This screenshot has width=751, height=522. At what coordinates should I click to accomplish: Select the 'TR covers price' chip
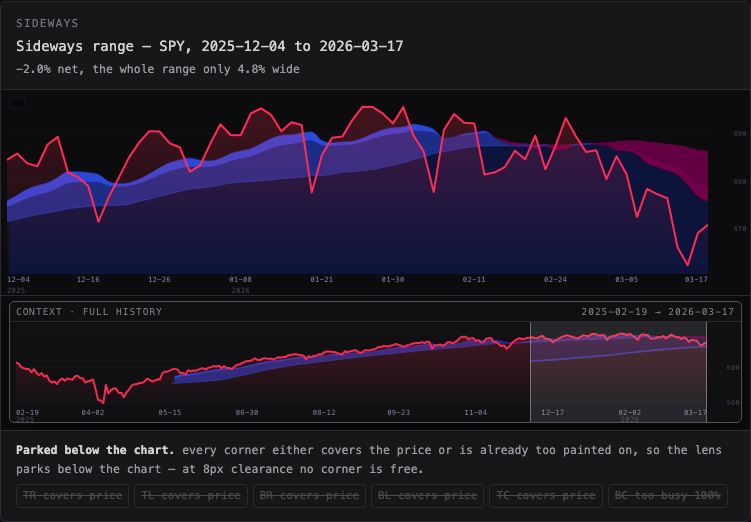72,496
